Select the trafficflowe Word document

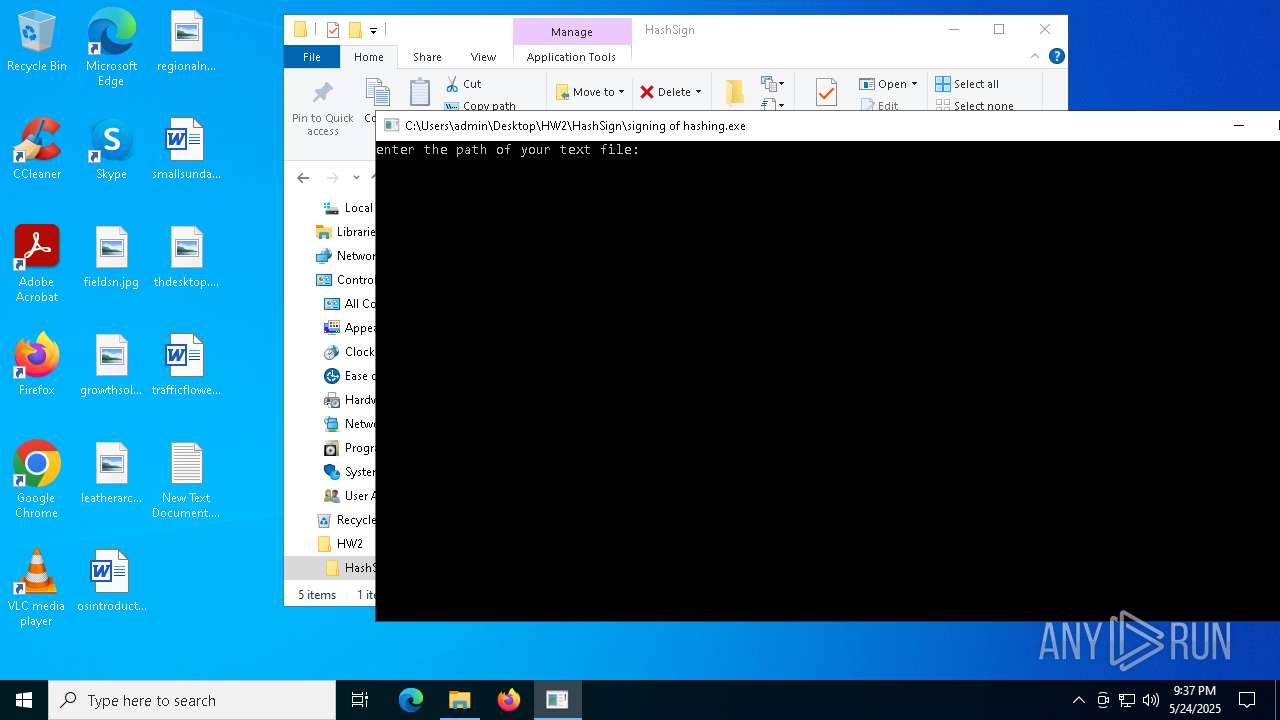[x=186, y=366]
